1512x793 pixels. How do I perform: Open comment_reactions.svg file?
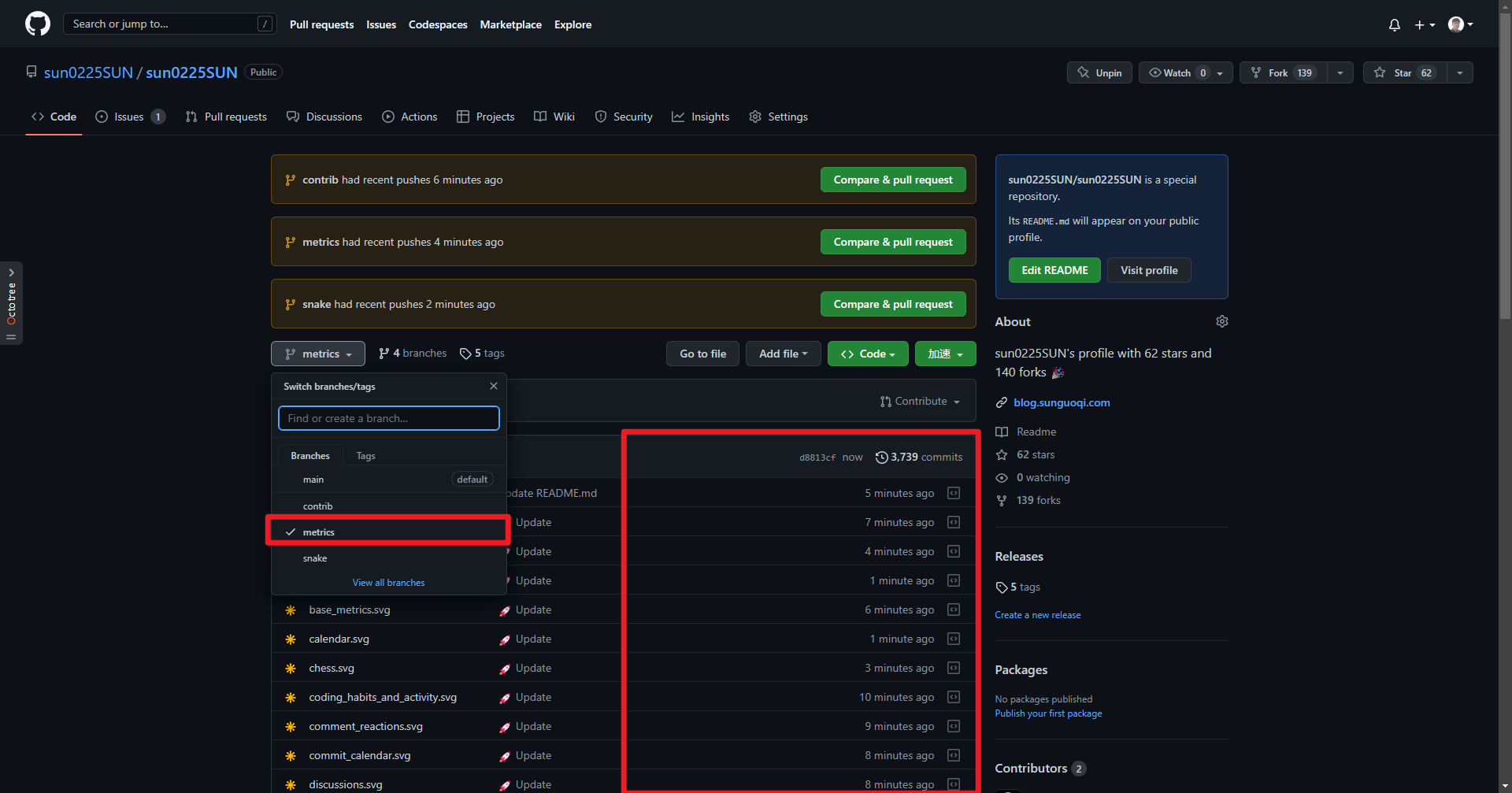(x=365, y=727)
